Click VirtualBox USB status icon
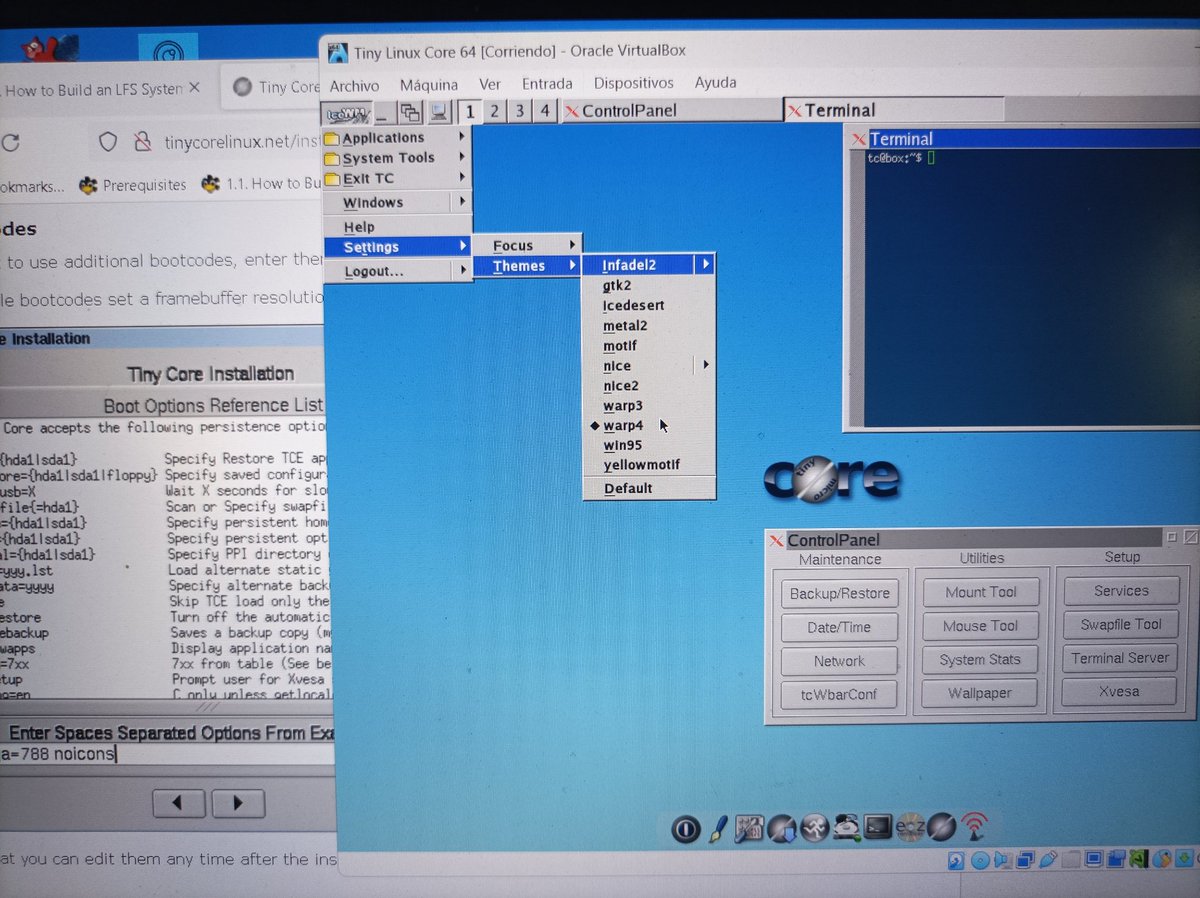The width and height of the screenshot is (1200, 898). [1048, 859]
